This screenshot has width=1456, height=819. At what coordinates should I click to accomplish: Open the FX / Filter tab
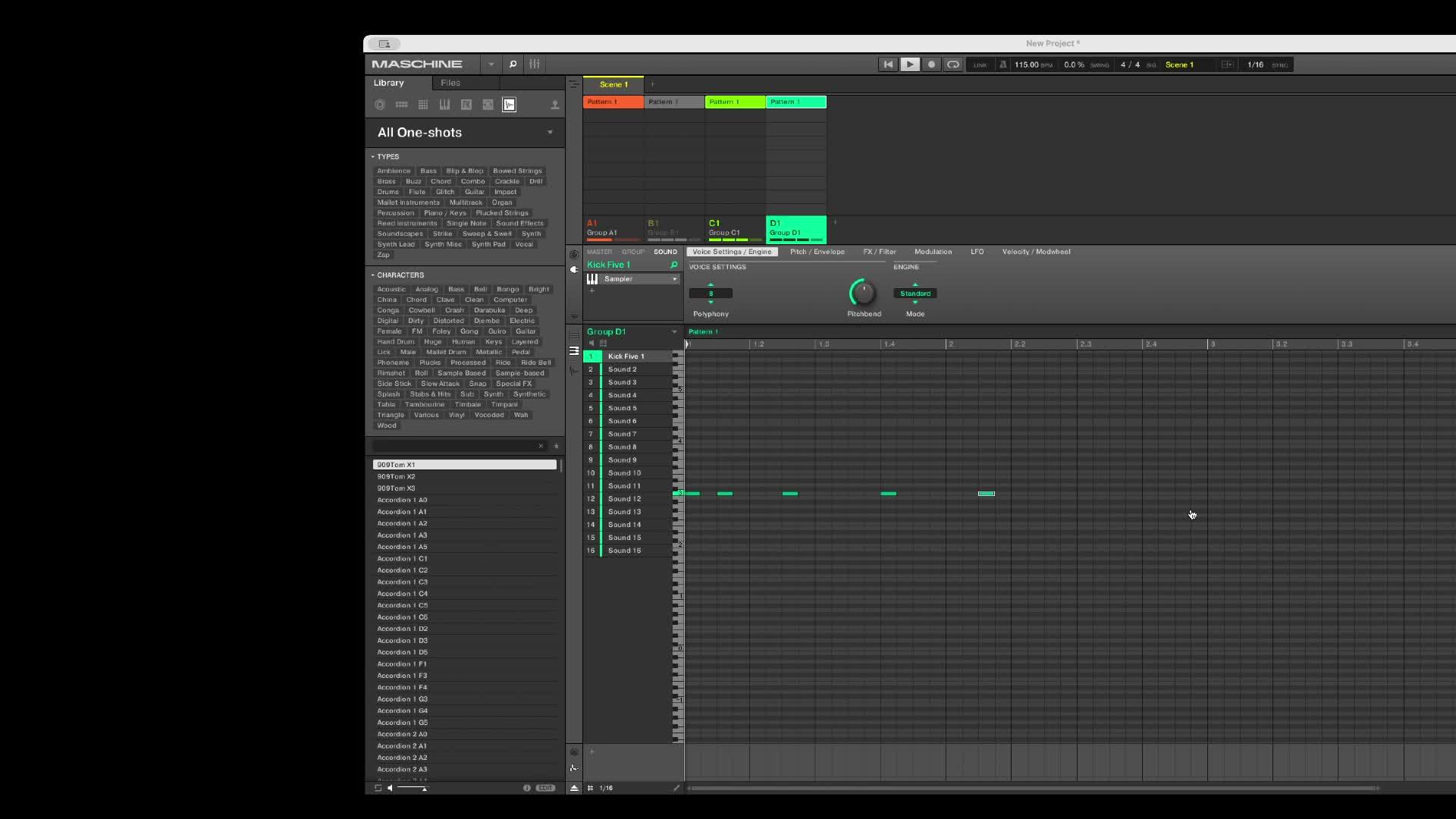[x=880, y=252]
